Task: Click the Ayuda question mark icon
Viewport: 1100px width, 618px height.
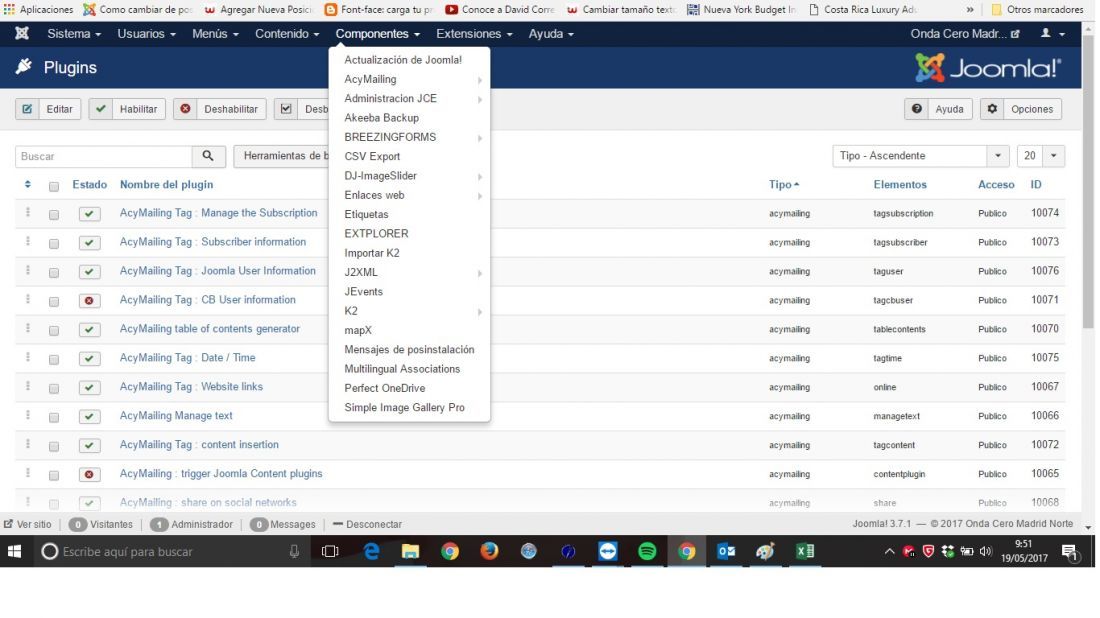Action: (916, 109)
